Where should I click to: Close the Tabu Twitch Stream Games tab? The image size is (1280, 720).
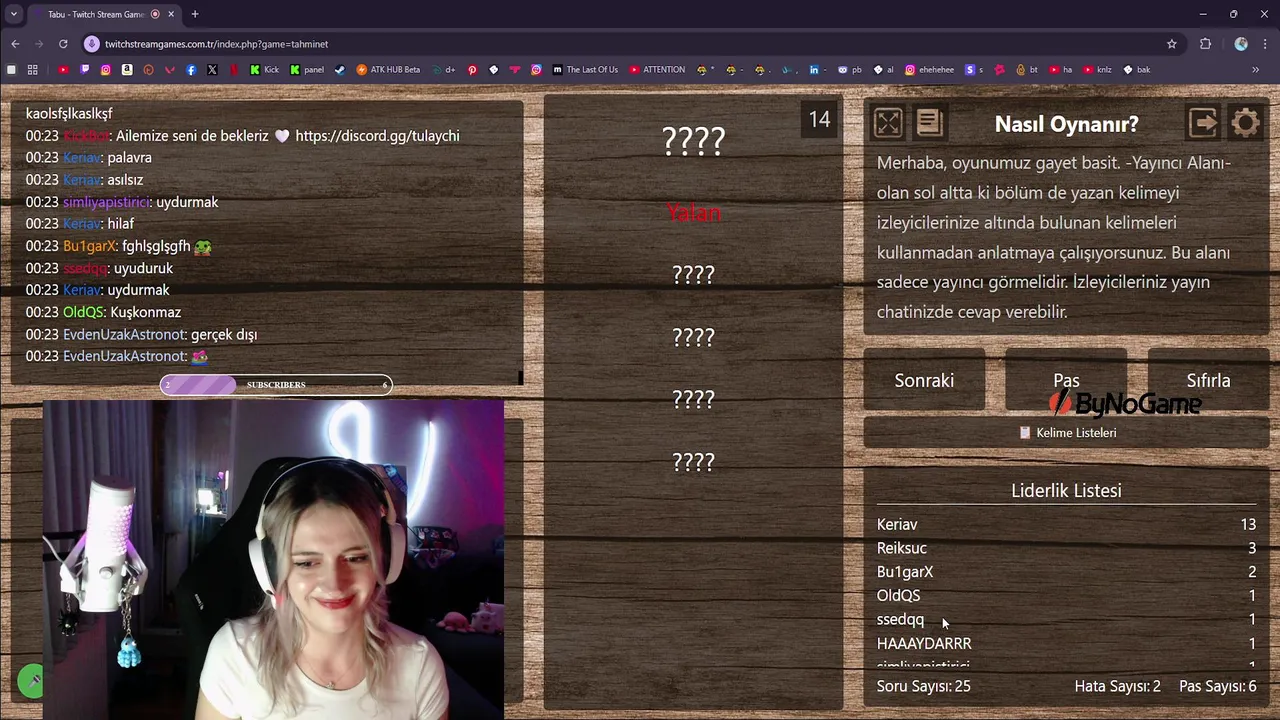(171, 14)
